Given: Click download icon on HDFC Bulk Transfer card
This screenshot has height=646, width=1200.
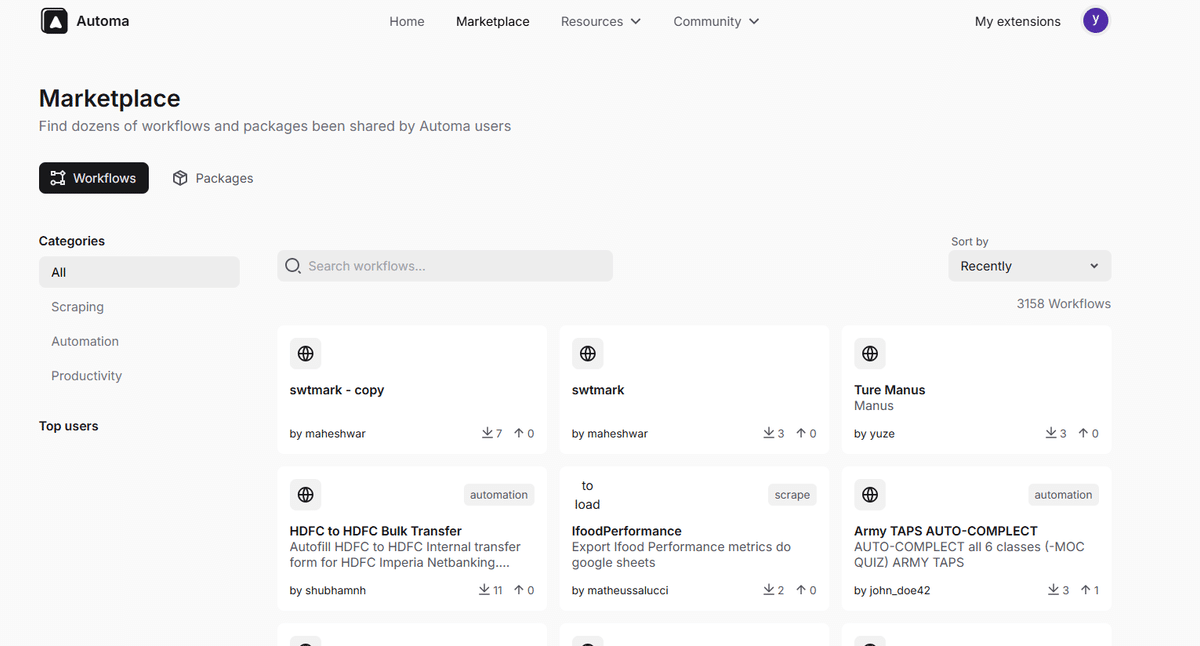Looking at the screenshot, I should coord(485,590).
